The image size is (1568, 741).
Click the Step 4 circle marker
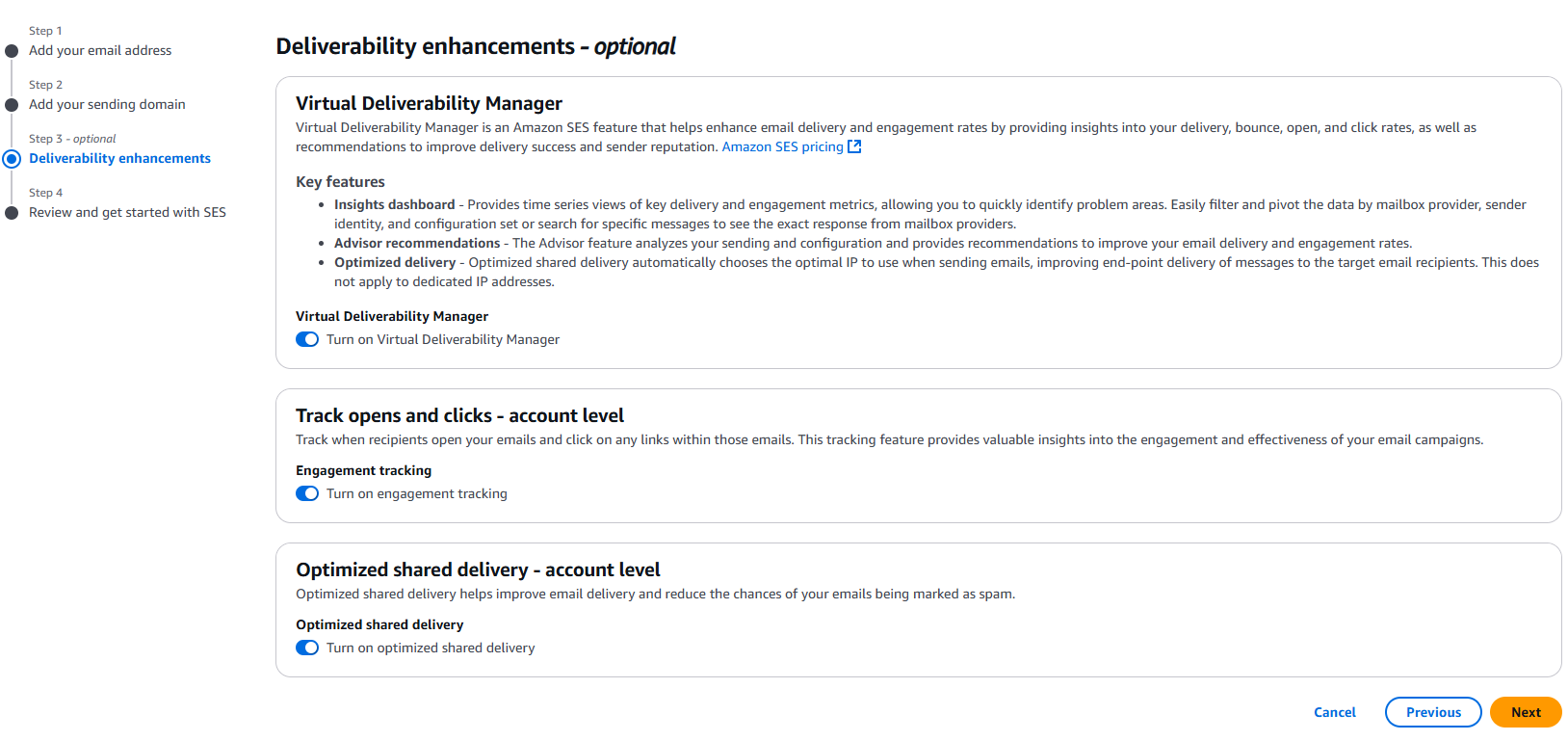[12, 213]
